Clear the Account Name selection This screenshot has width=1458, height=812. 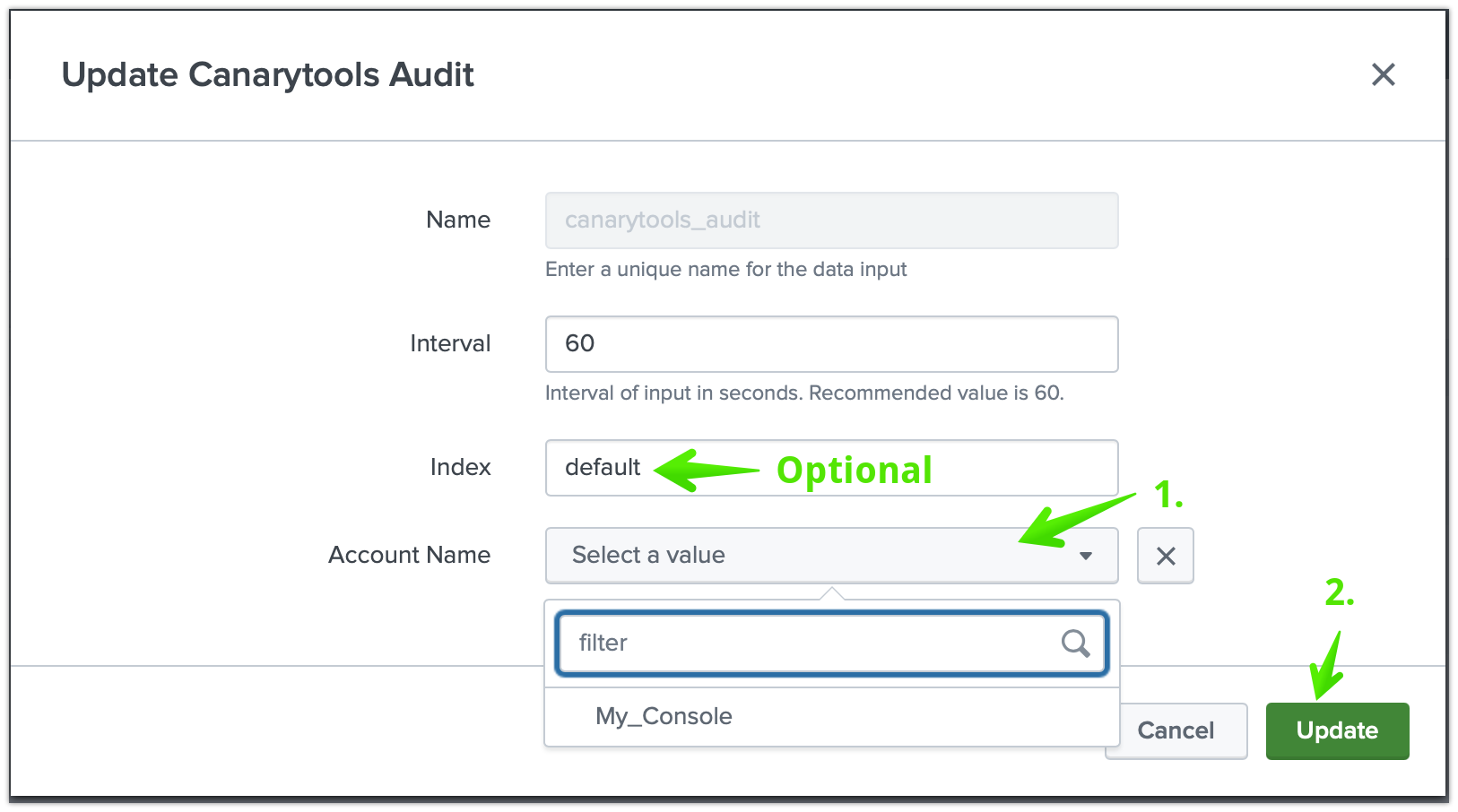click(x=1166, y=556)
